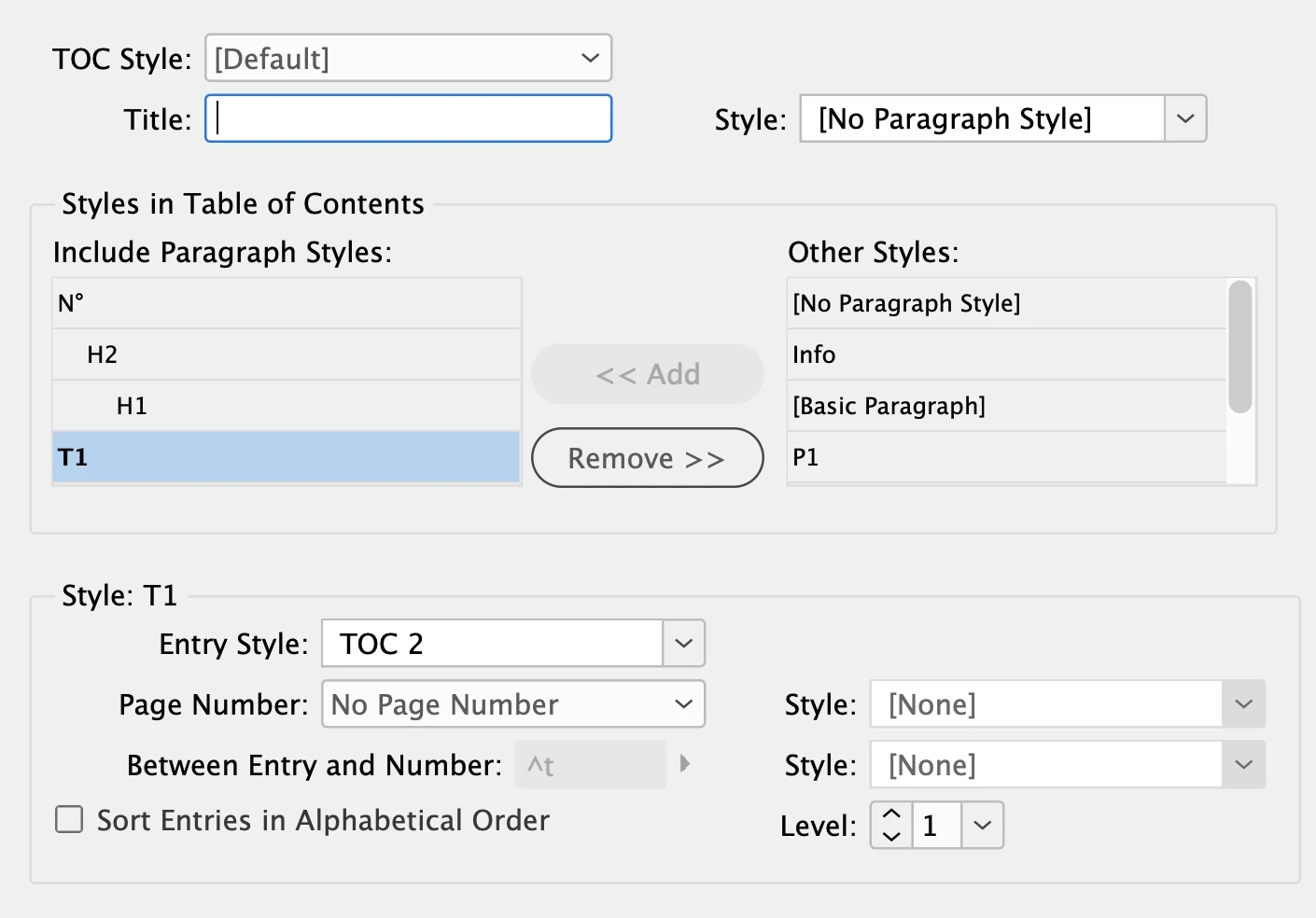Open the Page Number dropdown
The height and width of the screenshot is (918, 1316).
tap(512, 704)
